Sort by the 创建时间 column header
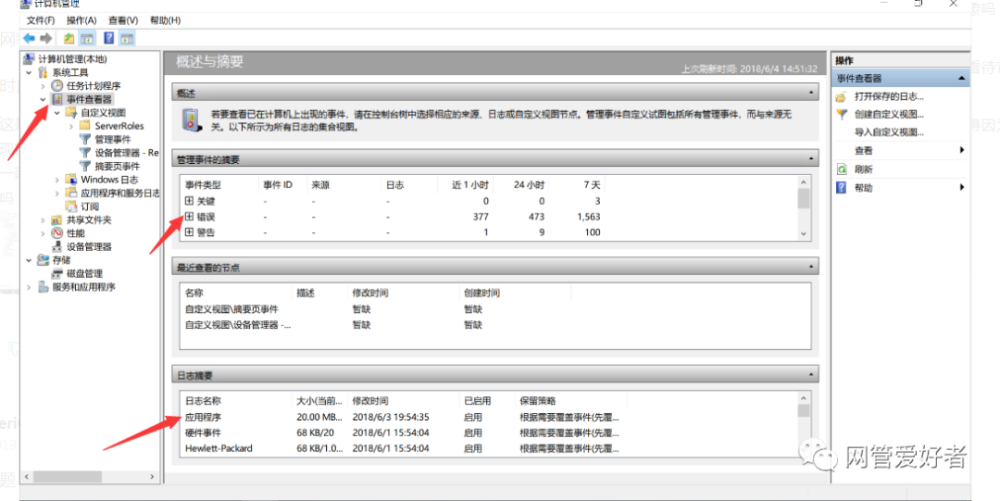Screen dimensions: 1000x501 [x=482, y=293]
